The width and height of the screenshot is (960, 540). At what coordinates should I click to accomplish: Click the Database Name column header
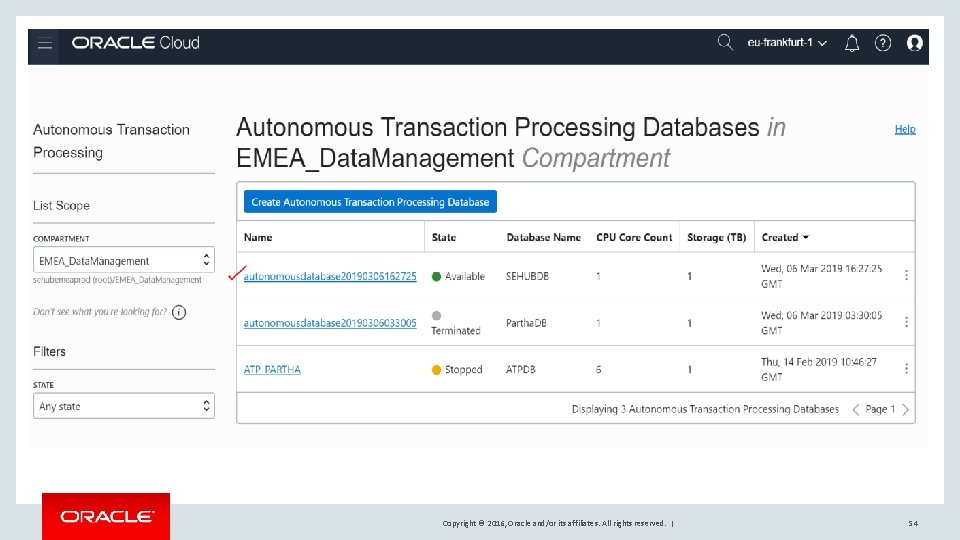coord(544,238)
